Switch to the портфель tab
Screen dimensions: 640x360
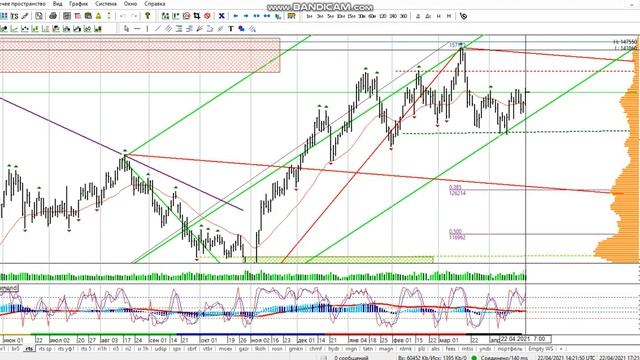point(510,349)
